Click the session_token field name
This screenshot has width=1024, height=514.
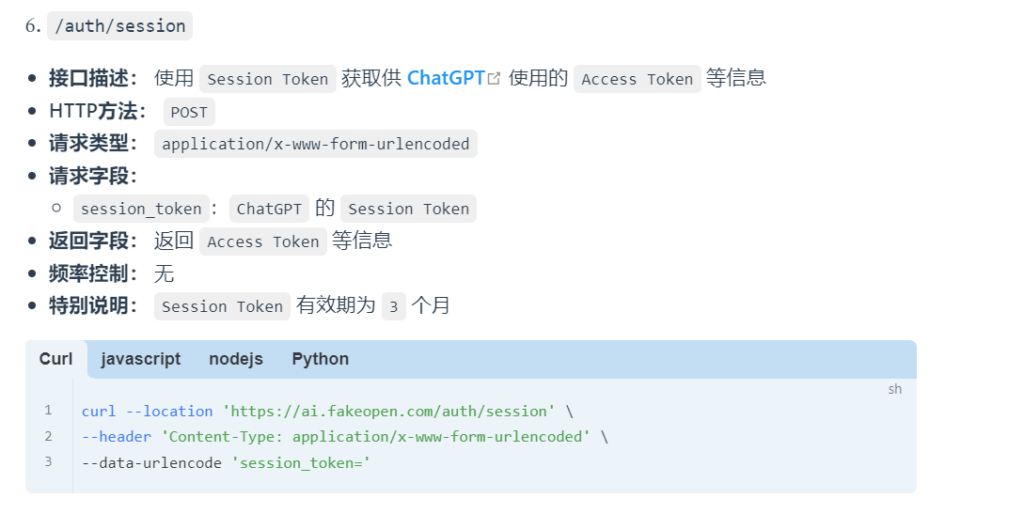tap(140, 209)
